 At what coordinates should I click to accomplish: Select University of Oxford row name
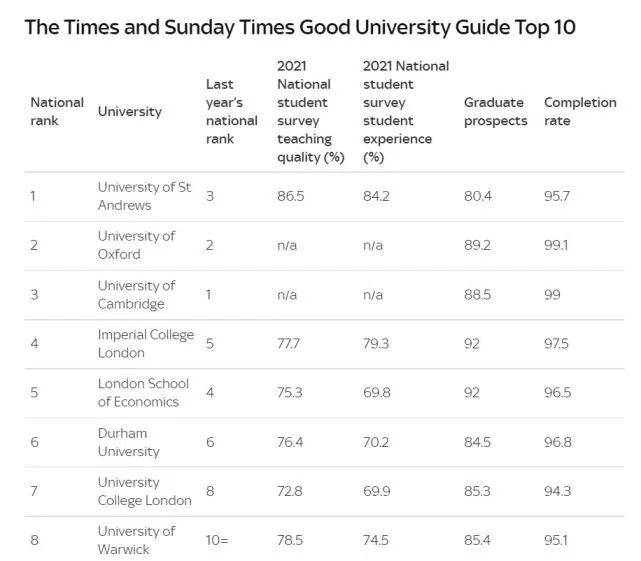click(137, 245)
